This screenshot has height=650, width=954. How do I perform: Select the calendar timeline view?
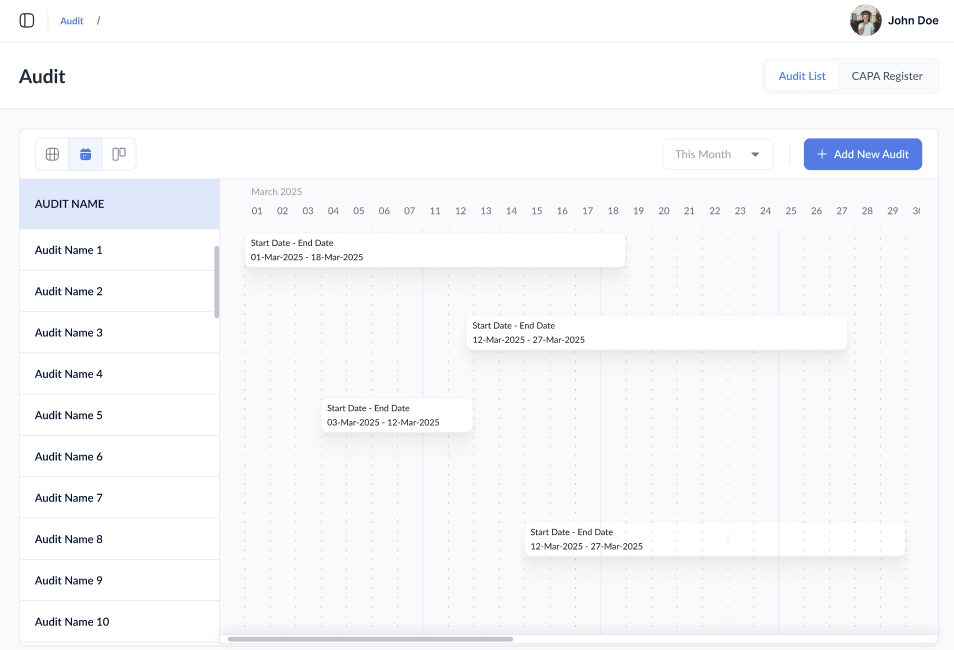[86, 154]
